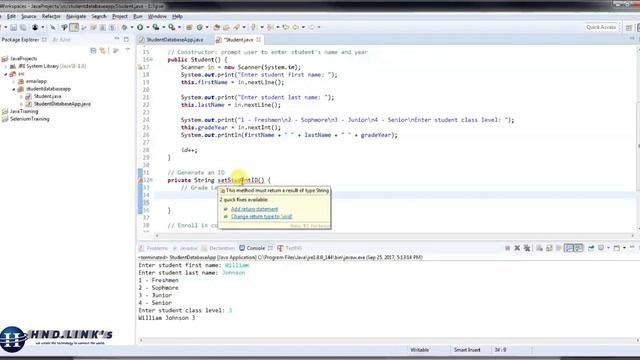The image size is (640, 360).
Task: Toggle the fold marker on line 16
Action: [151, 60]
